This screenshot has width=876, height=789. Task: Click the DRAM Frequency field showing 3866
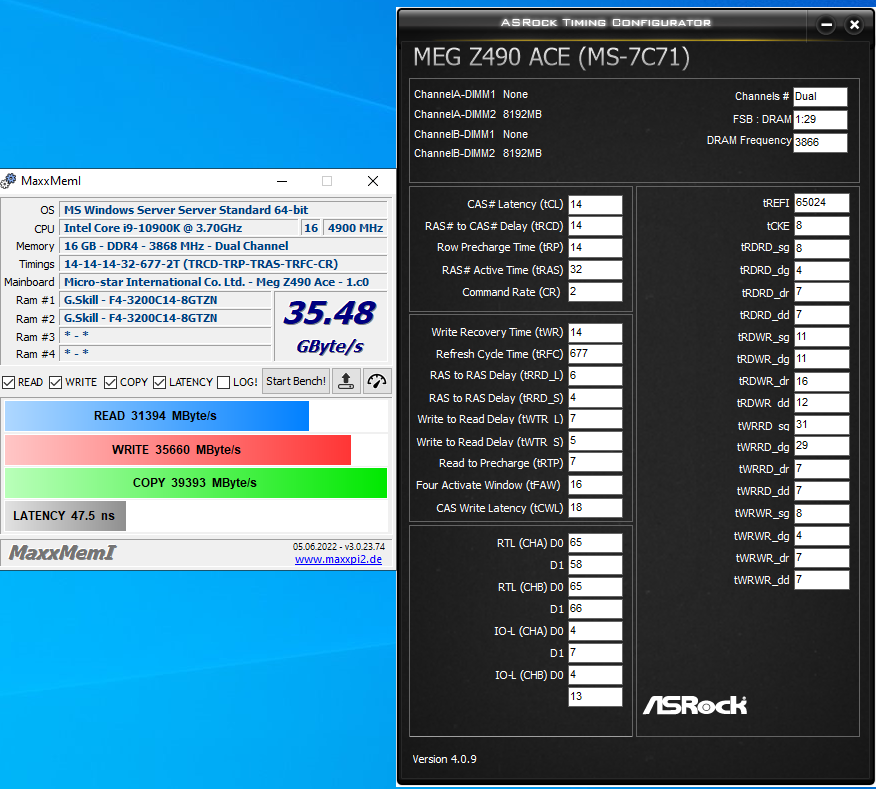820,142
